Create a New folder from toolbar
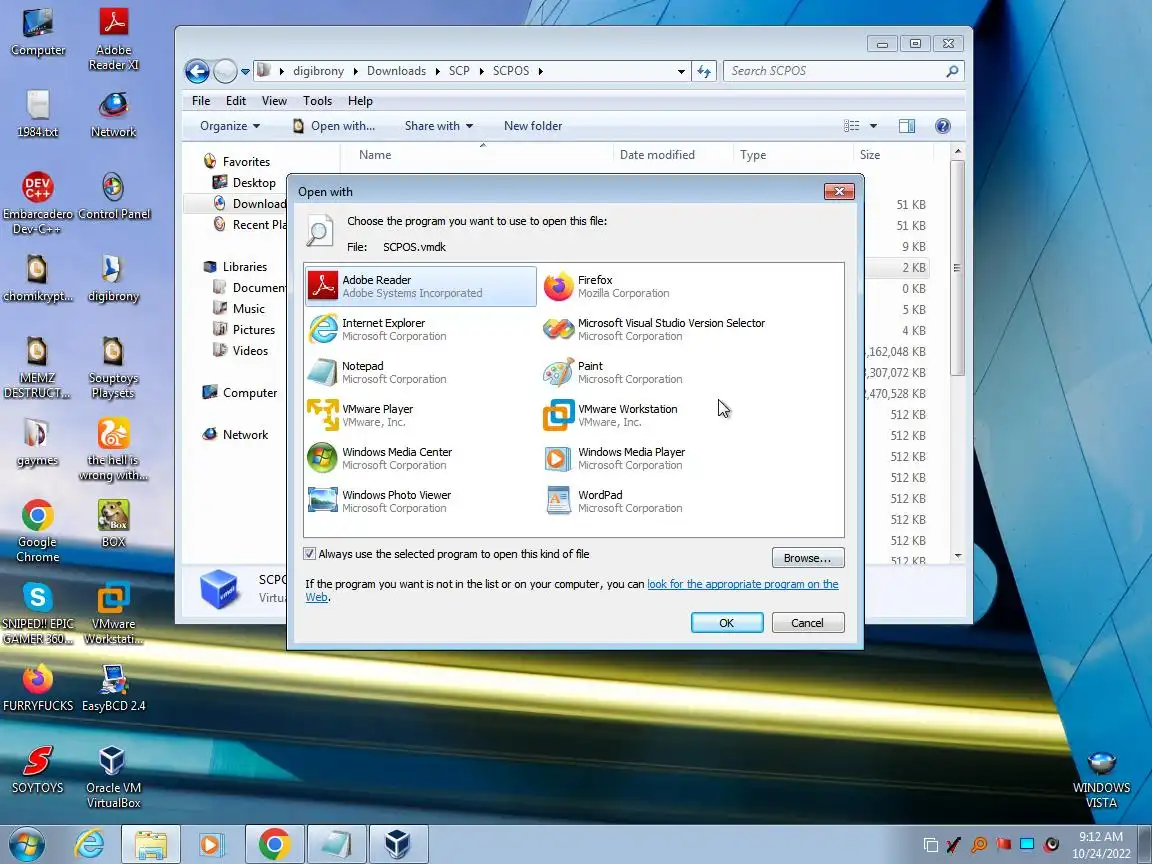The height and width of the screenshot is (864, 1152). point(533,126)
